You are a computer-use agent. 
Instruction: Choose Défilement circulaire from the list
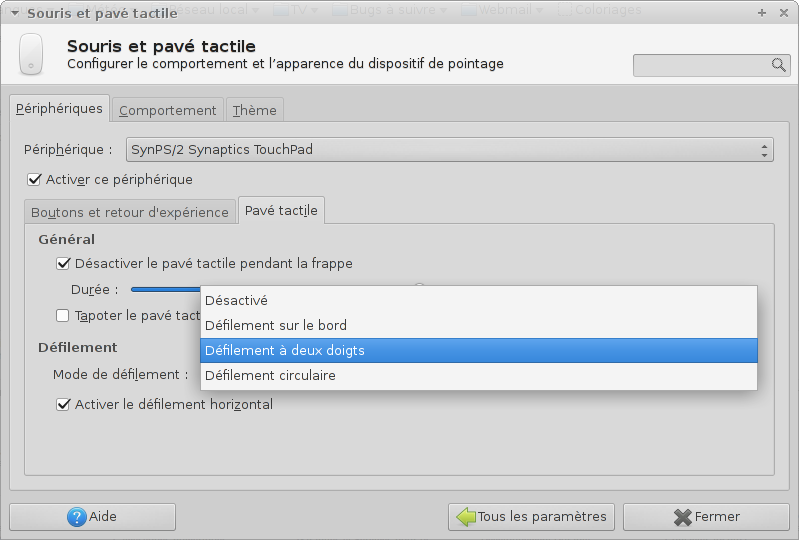click(478, 376)
